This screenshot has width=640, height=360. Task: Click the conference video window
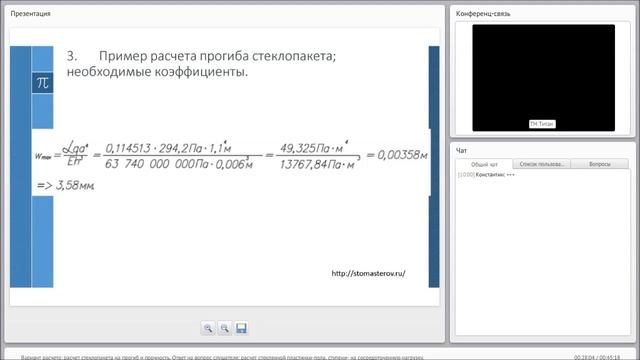tap(543, 78)
